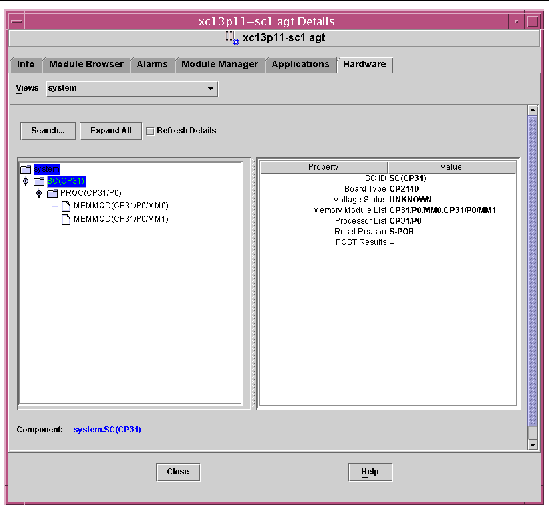Click the MEMMOD(CP31/P0/MM1) document icon
This screenshot has width=549, height=506.
pos(66,219)
